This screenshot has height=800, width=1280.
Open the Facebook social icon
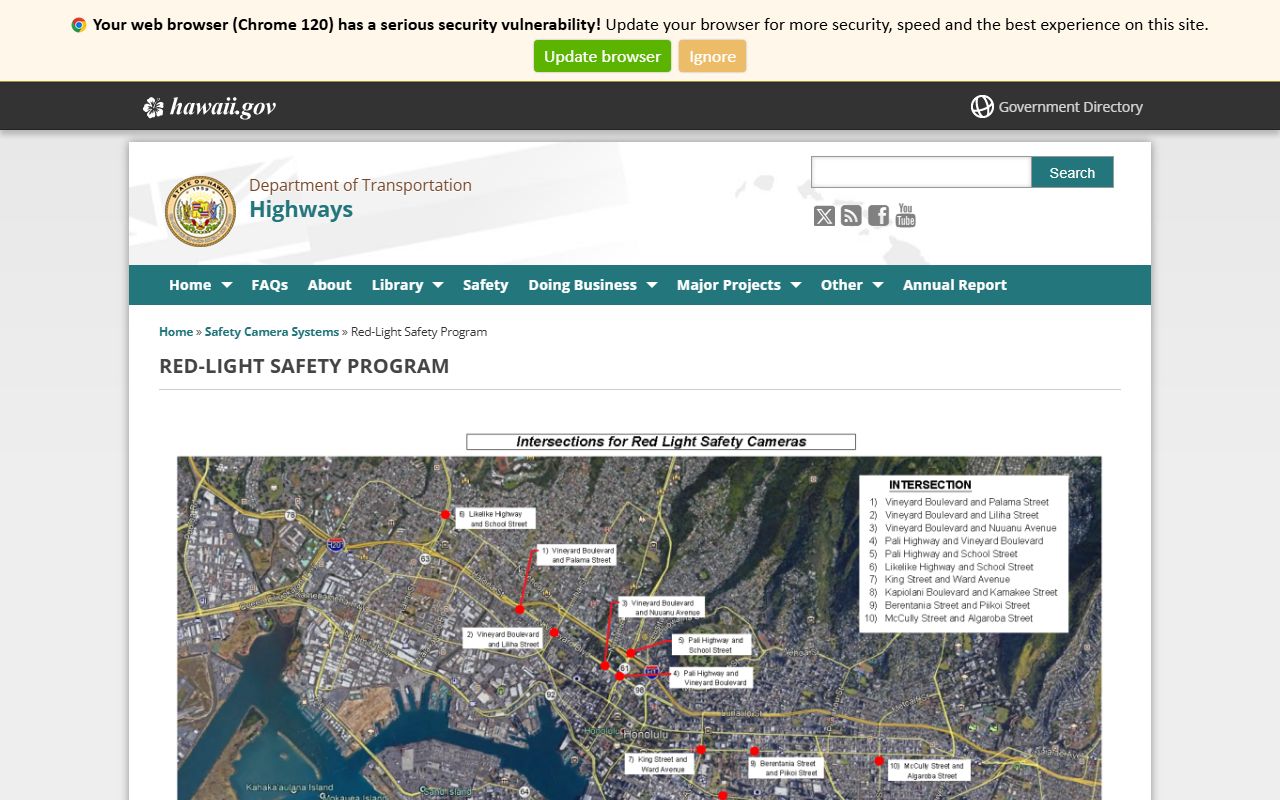(x=878, y=216)
